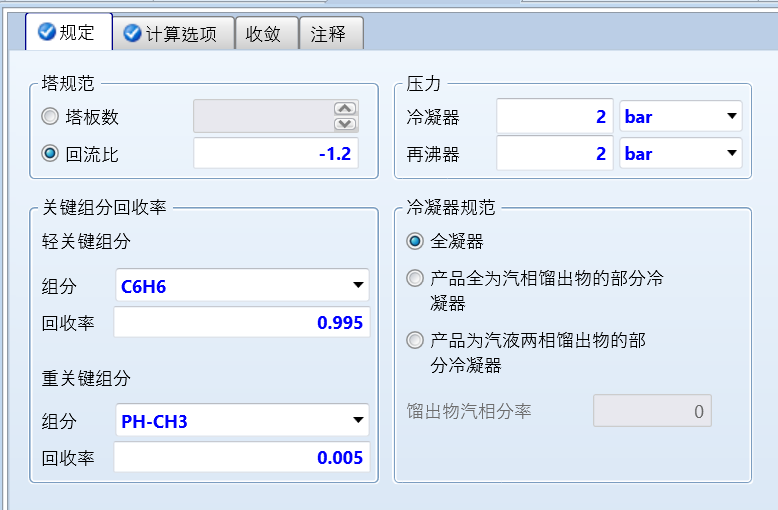This screenshot has height=510, width=778.
Task: Choose 产品为汽液两相馏出物的部分冷凝器 option
Action: coord(415,341)
